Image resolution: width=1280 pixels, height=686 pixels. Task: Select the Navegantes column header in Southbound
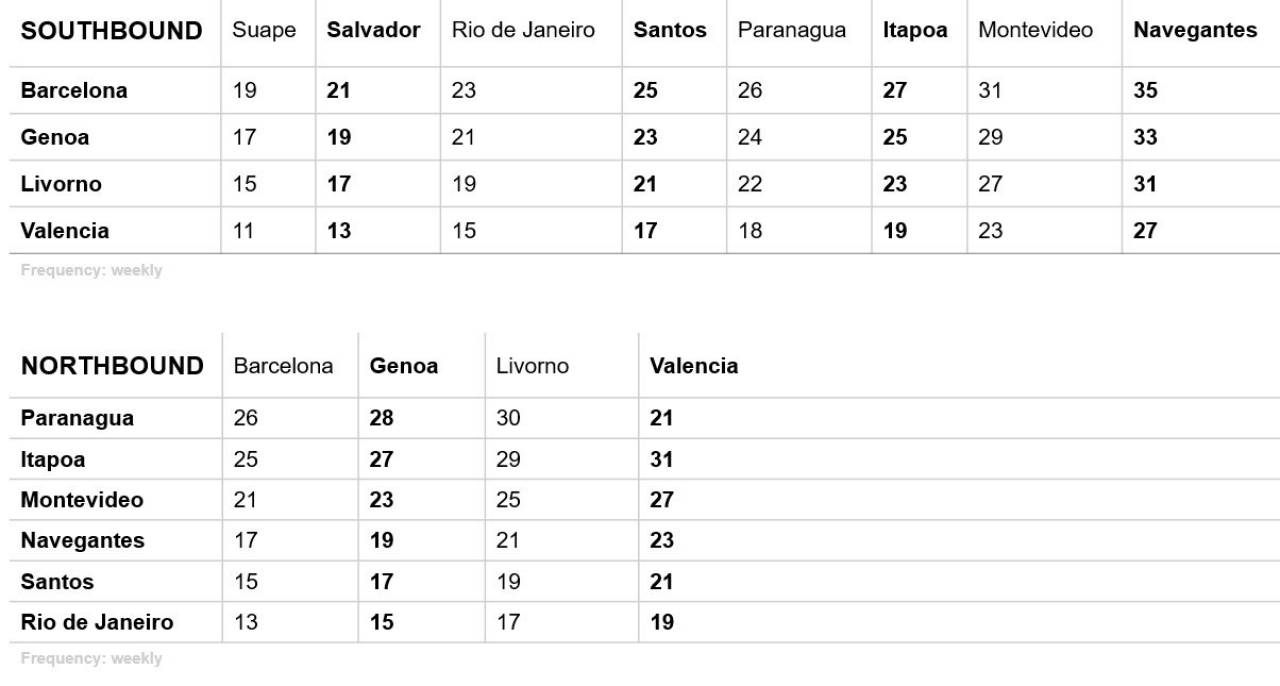pos(1195,31)
